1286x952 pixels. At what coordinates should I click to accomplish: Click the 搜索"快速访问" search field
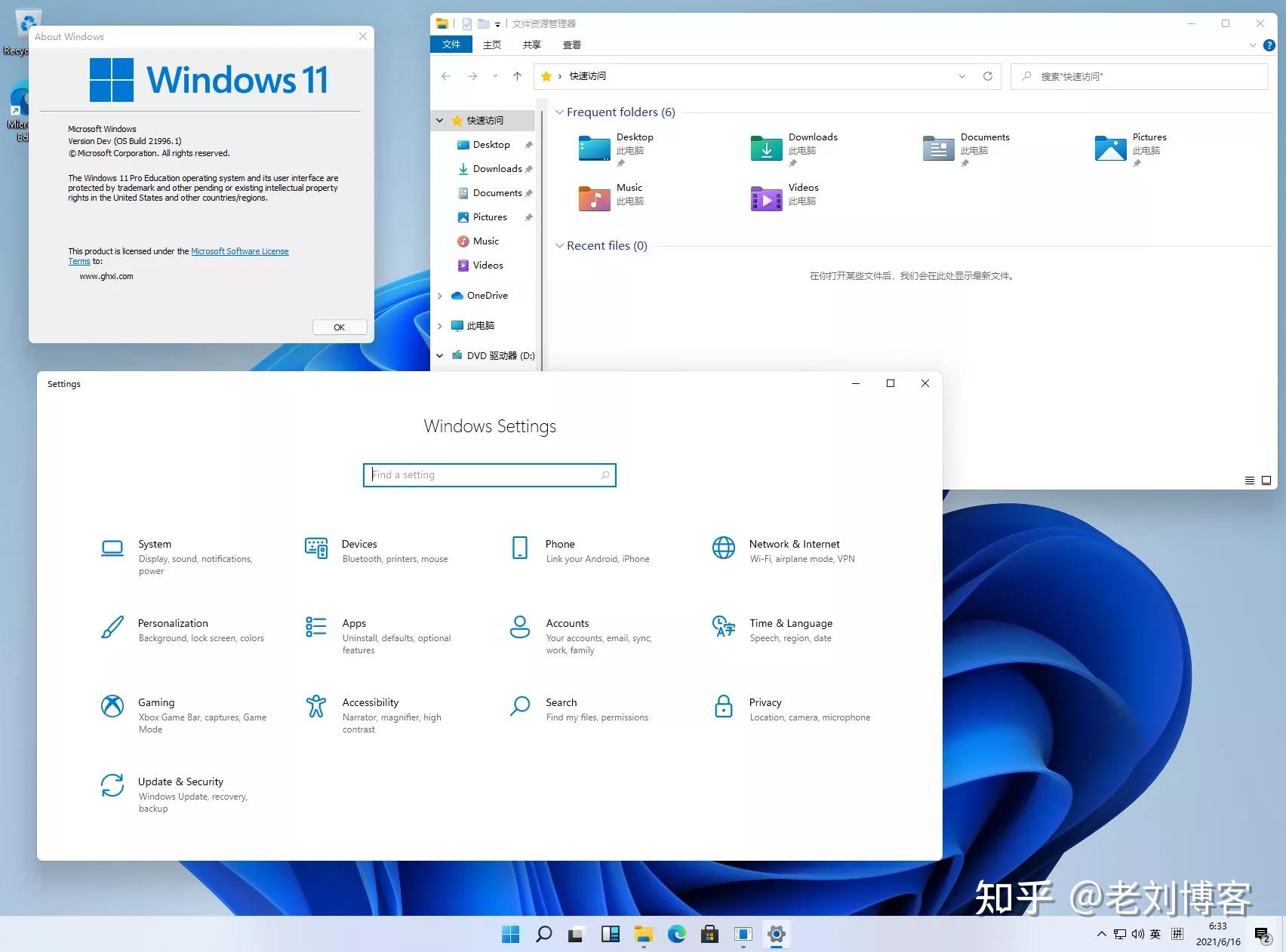pyautogui.click(x=1139, y=76)
